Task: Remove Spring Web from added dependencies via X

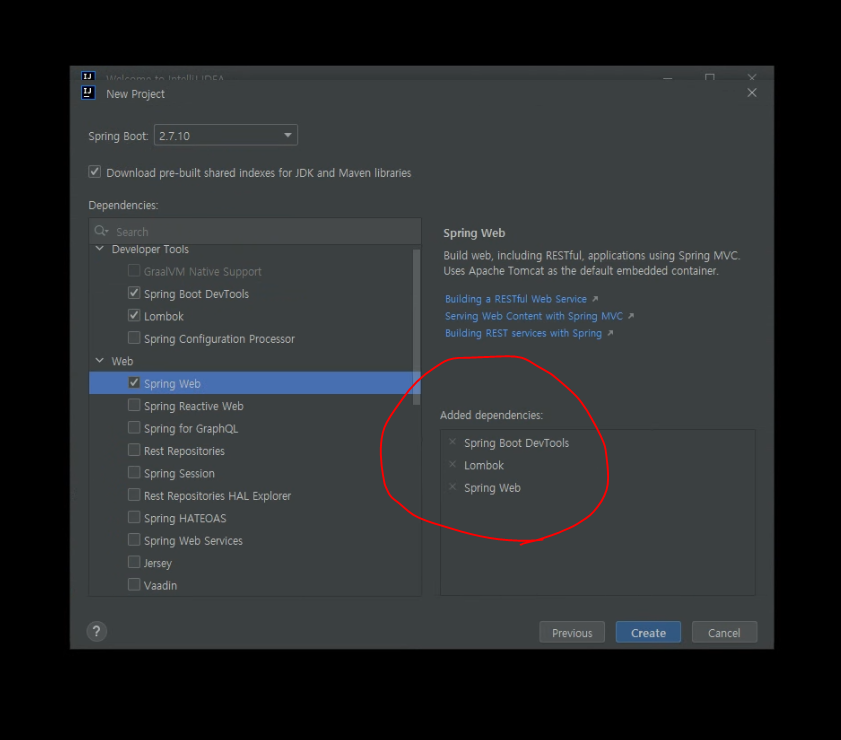Action: [x=453, y=487]
